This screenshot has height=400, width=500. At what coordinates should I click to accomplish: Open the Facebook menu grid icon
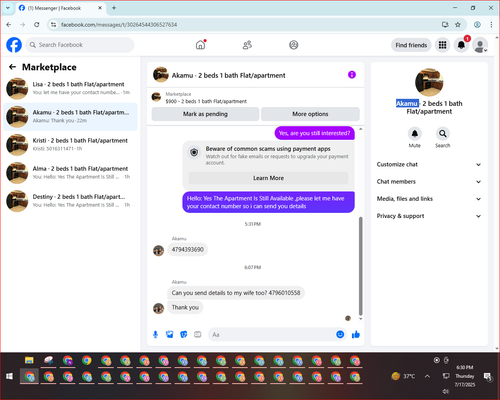[442, 45]
